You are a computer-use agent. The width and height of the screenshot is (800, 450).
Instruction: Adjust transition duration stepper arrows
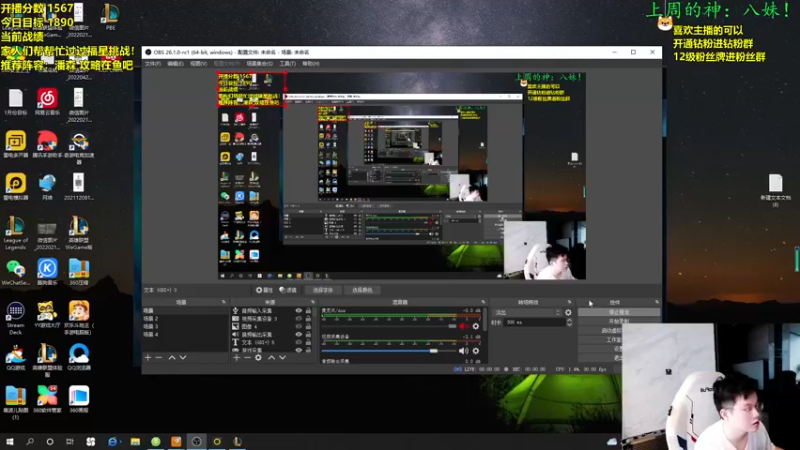point(569,322)
